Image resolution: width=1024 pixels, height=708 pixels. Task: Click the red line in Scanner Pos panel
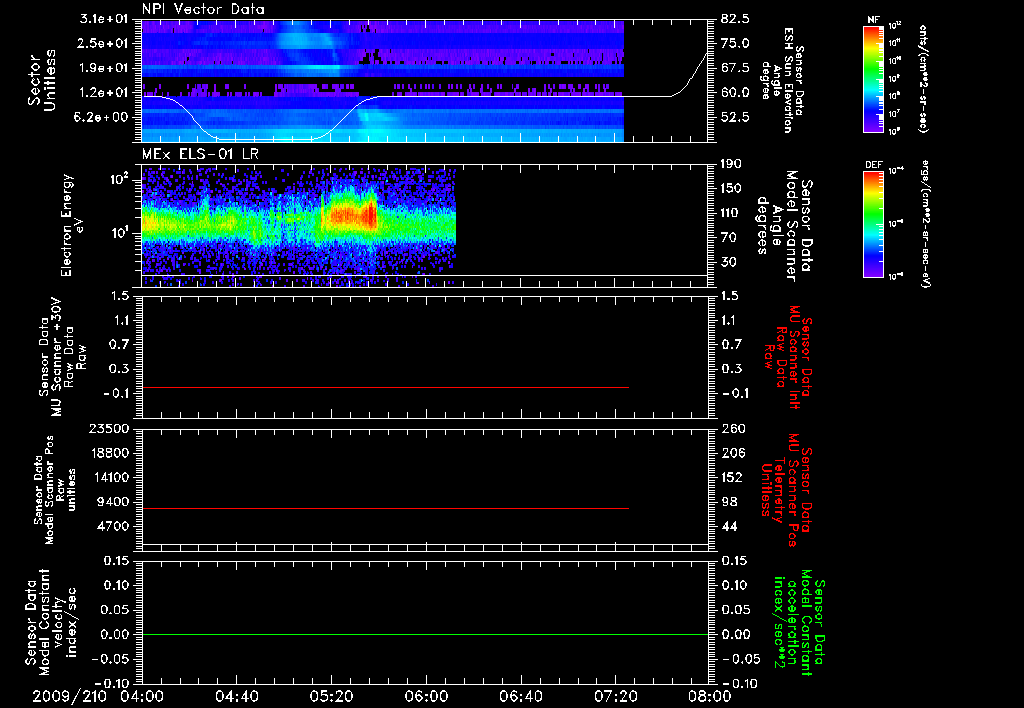click(x=385, y=508)
